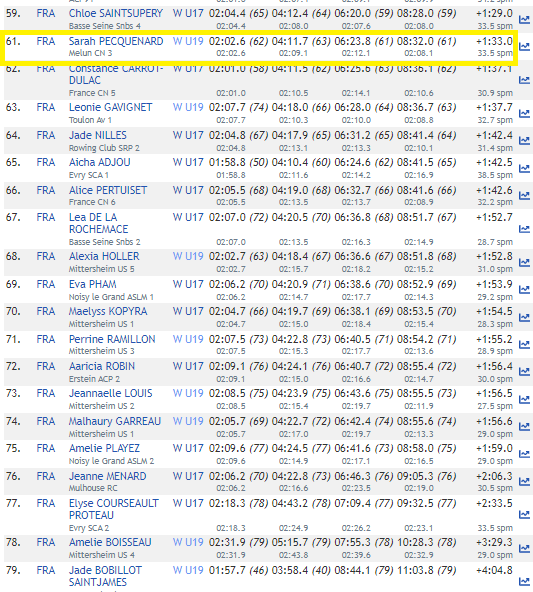Open chart icon for Jeannaelle LOUIS row
The width and height of the screenshot is (533, 592).
coord(524,399)
